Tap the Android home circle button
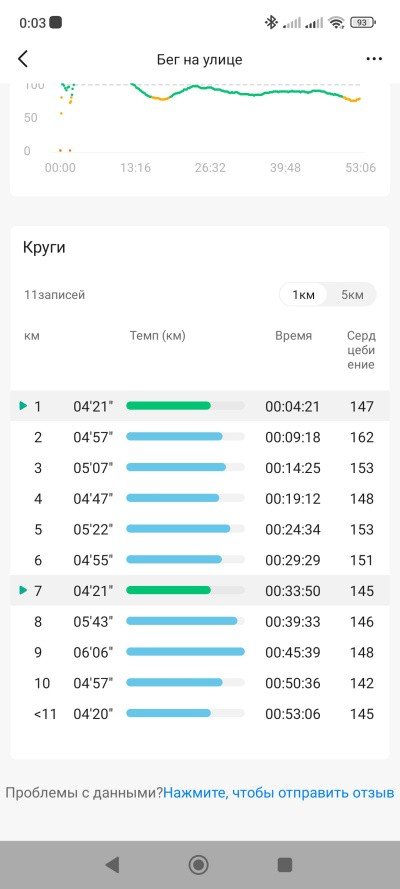400x889 pixels. click(198, 864)
